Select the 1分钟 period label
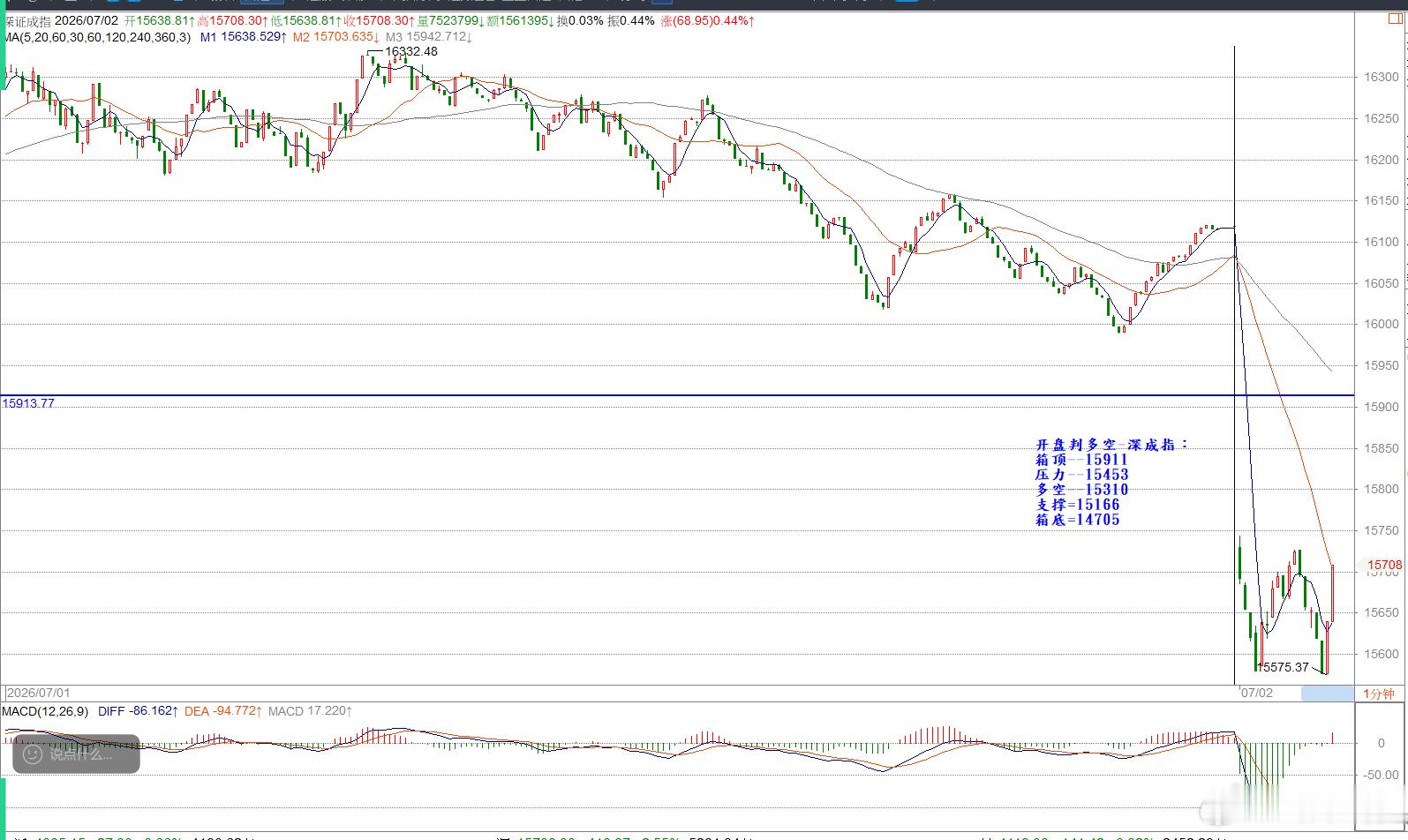This screenshot has width=1408, height=840. 1378,694
